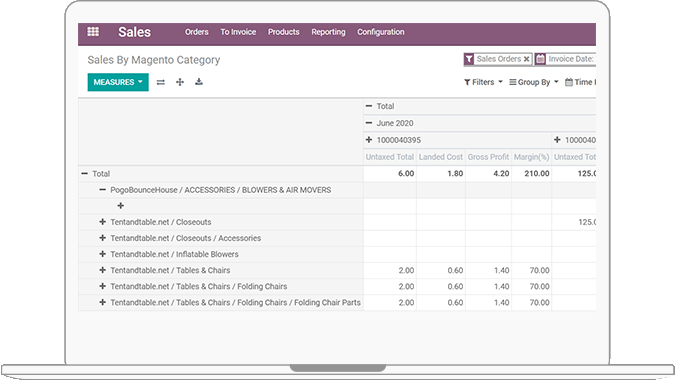
Task: Expand Tentandtable.net / Tables & Chairs row
Action: click(102, 270)
